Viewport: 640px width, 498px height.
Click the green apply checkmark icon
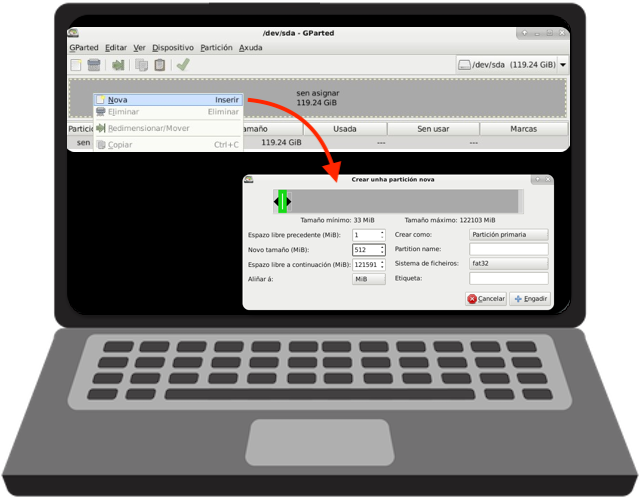[x=183, y=65]
